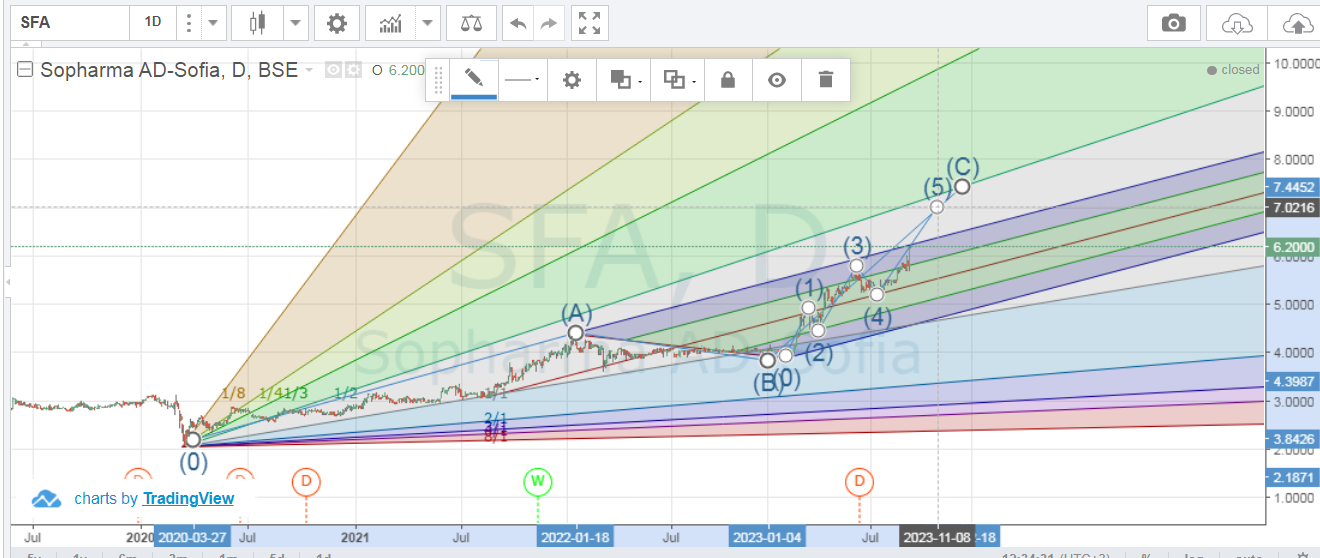Select the wave point (3) circle

point(857,266)
